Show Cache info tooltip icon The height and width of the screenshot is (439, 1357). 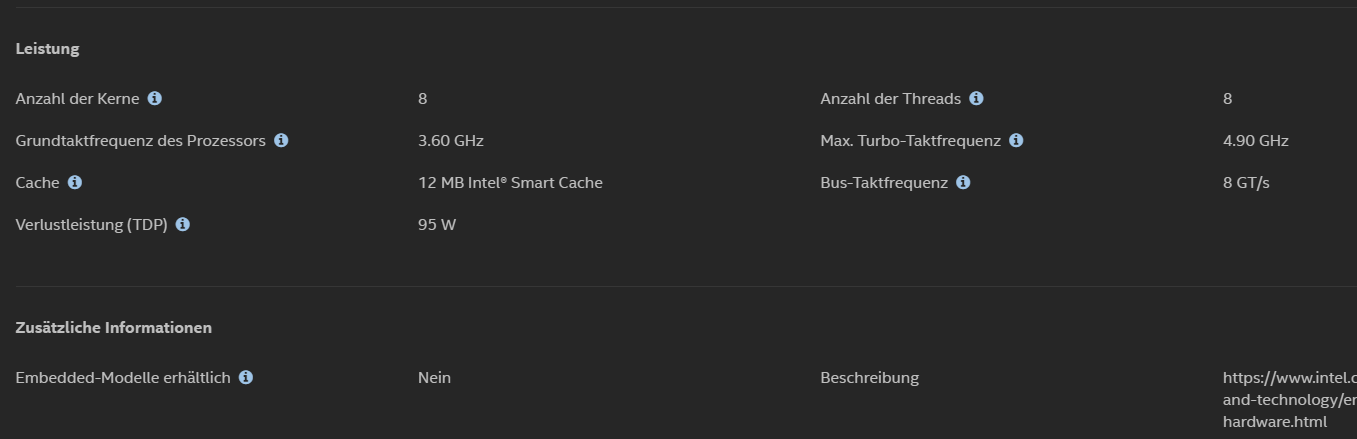point(75,182)
